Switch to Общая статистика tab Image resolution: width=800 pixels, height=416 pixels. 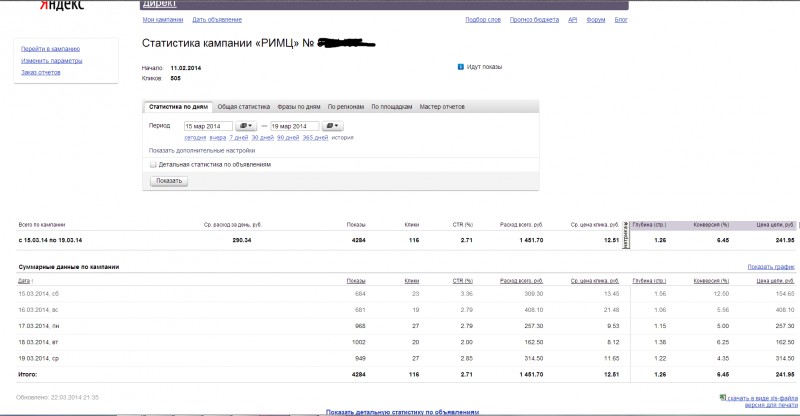243,107
